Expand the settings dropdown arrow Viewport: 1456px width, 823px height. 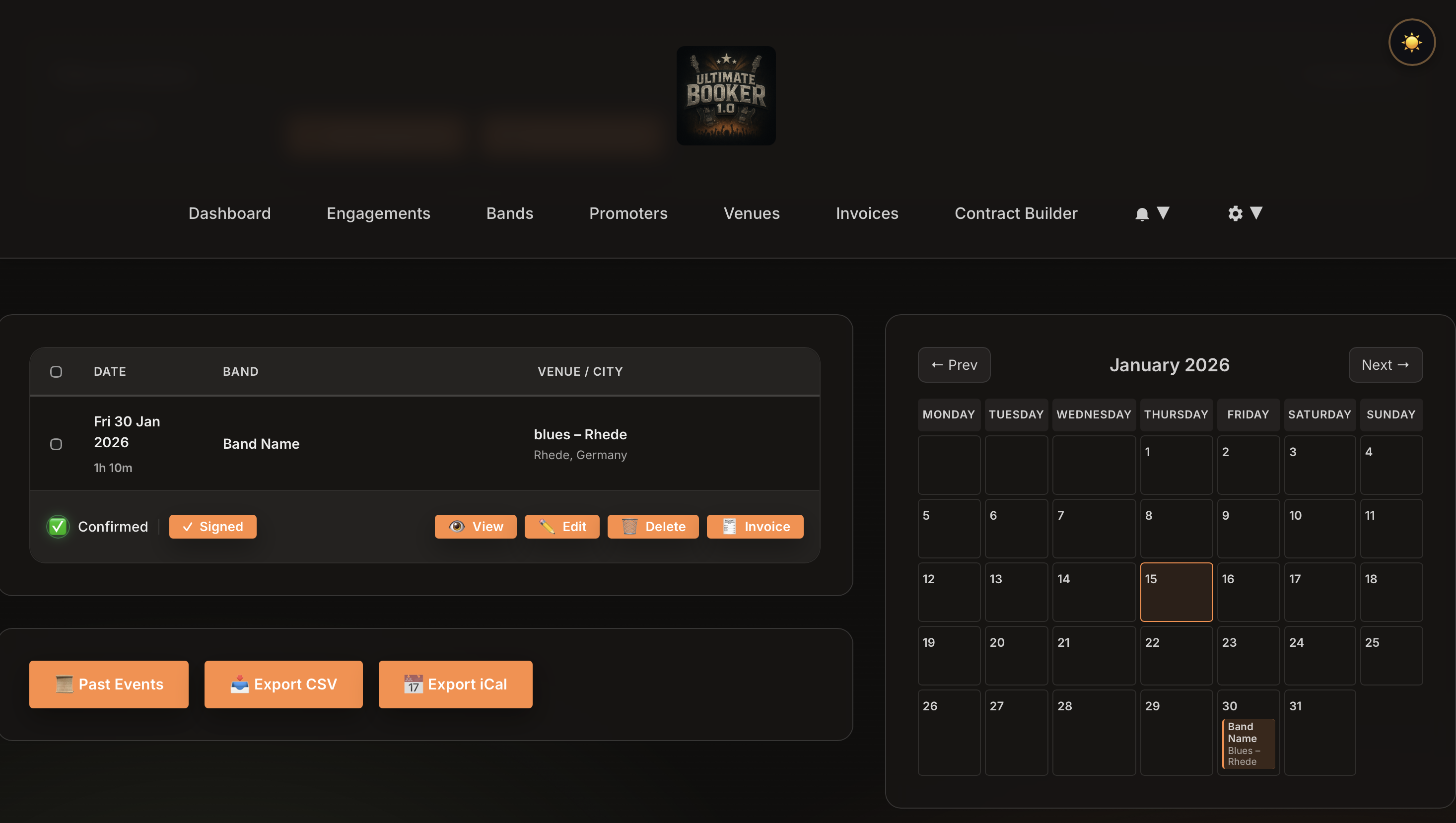(1256, 213)
